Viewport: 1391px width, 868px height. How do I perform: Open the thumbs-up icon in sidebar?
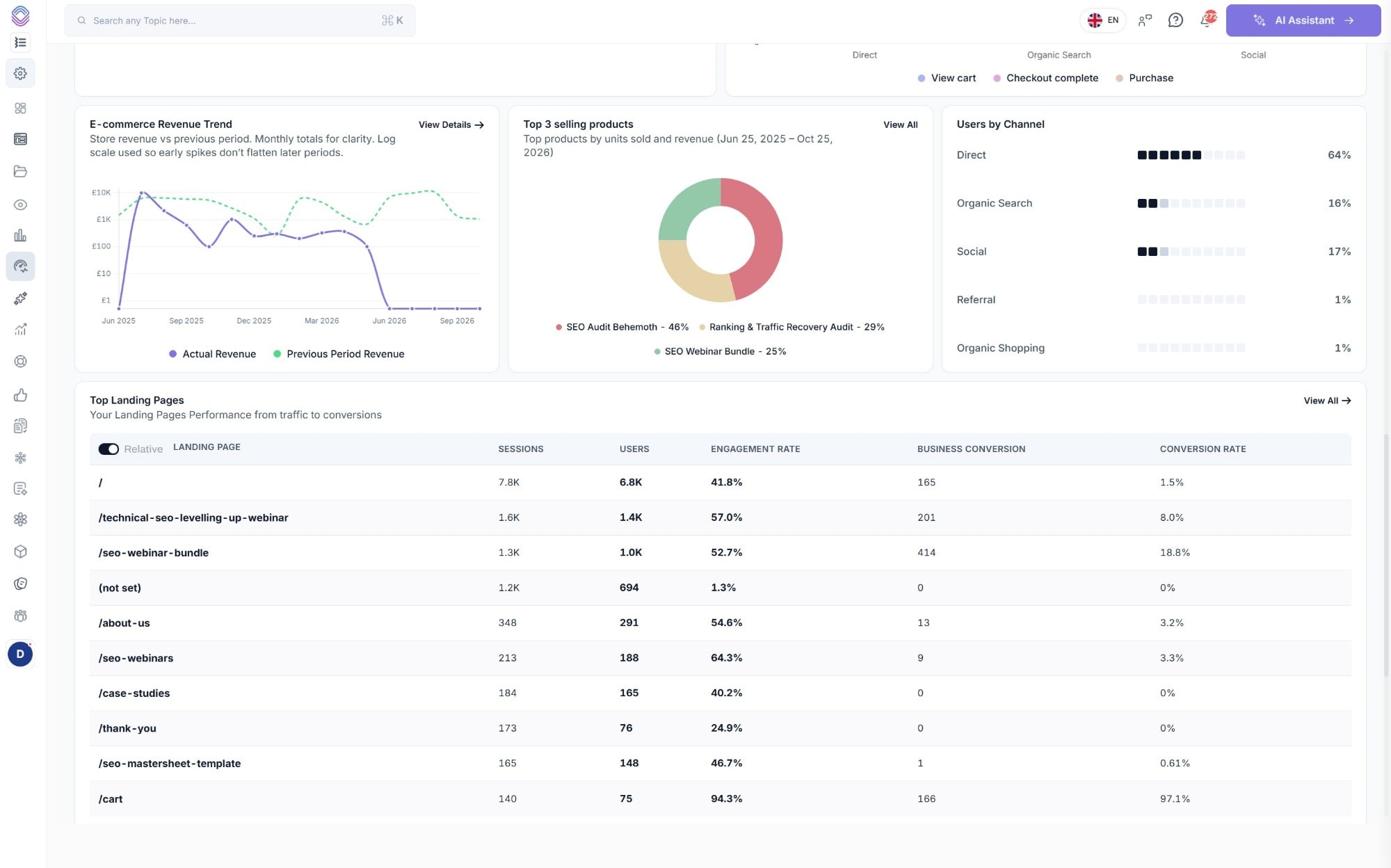tap(20, 395)
